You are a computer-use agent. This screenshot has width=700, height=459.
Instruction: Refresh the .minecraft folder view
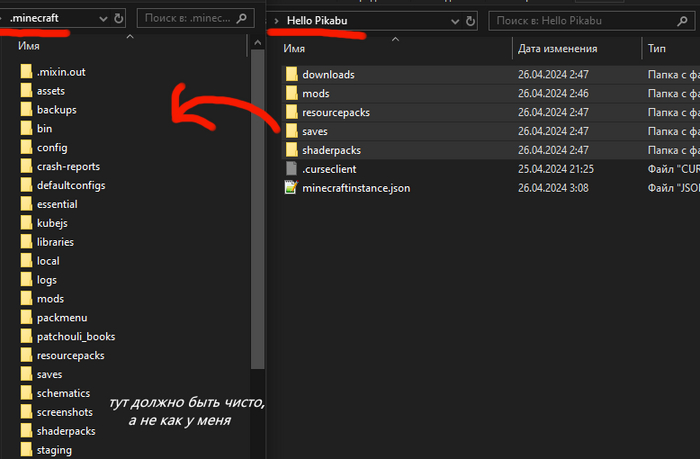pos(118,18)
